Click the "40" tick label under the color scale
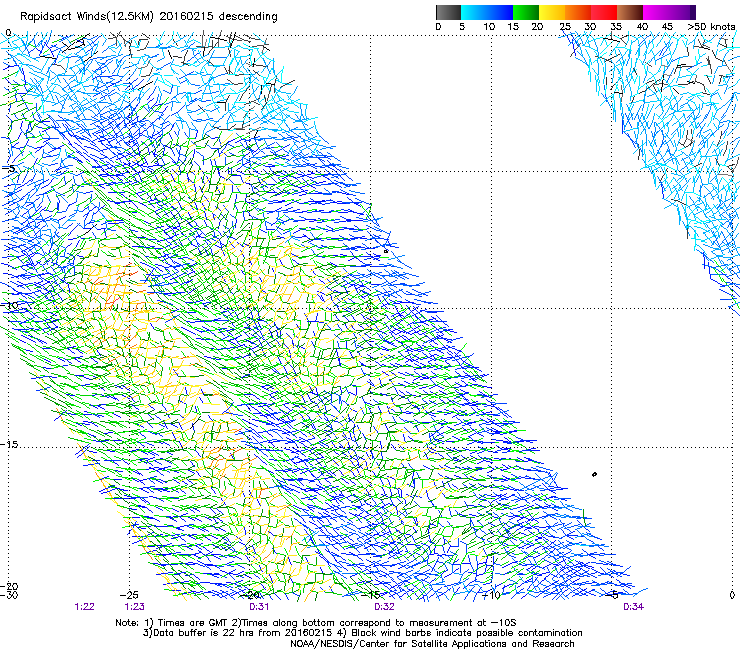The width and height of the screenshot is (740, 650). [x=642, y=27]
